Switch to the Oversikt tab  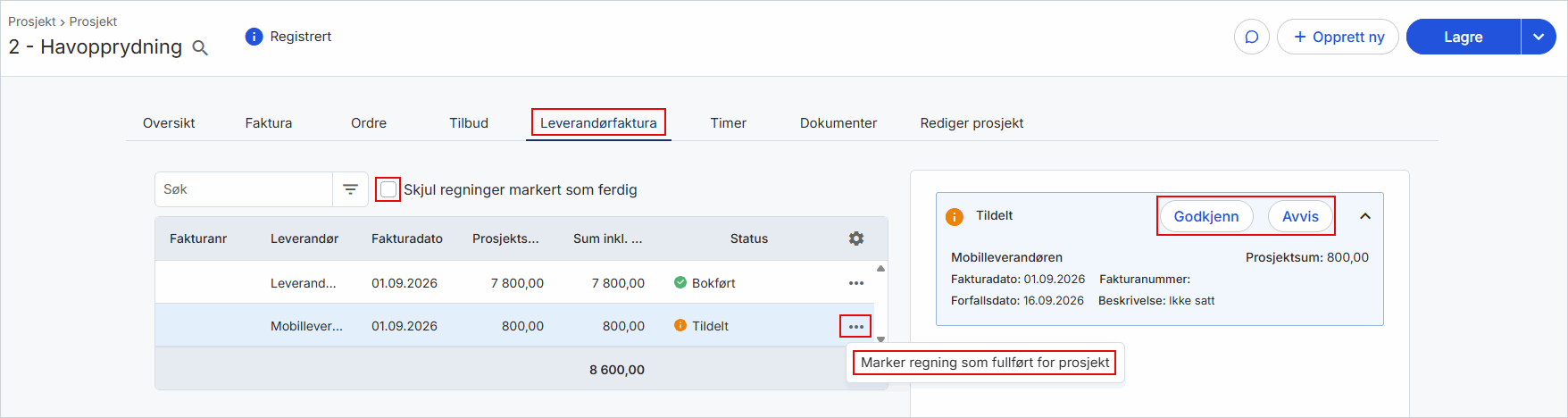point(169,123)
